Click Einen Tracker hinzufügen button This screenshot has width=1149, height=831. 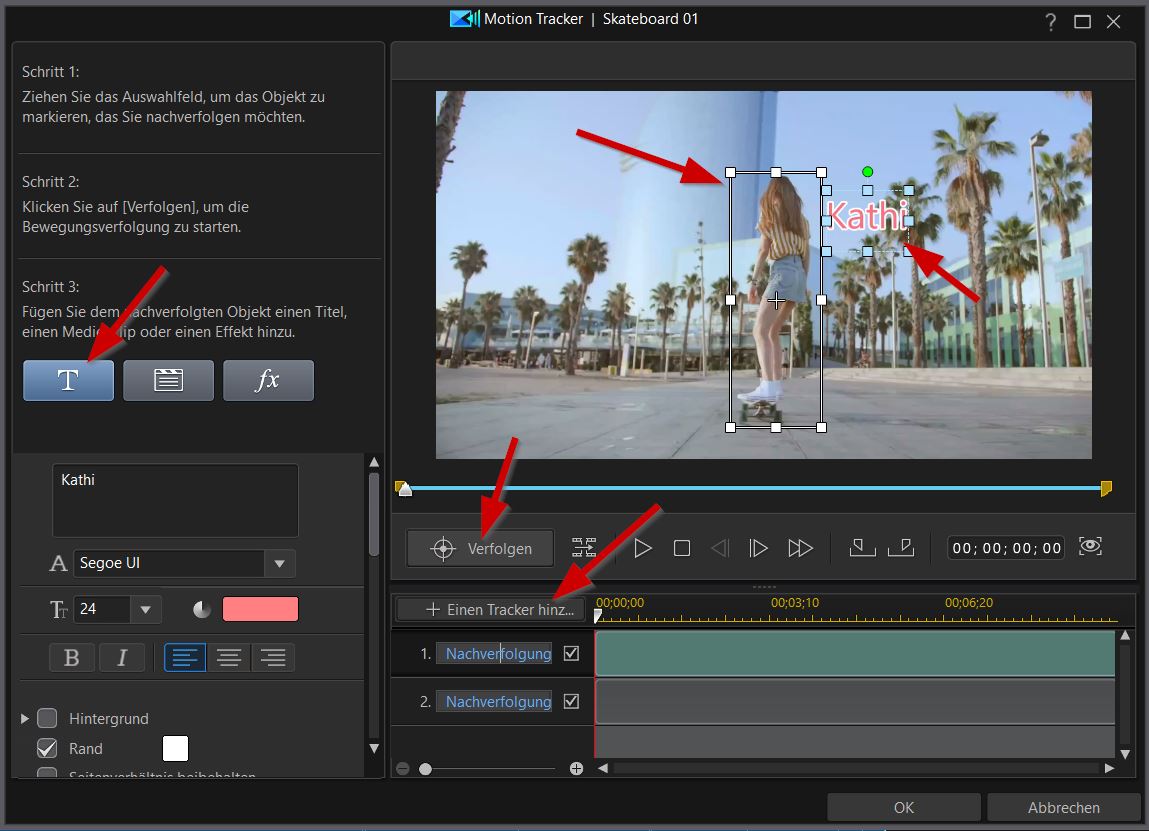490,609
